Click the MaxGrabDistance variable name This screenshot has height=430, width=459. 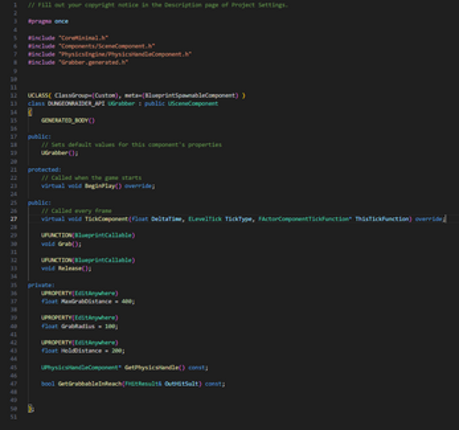86,301
